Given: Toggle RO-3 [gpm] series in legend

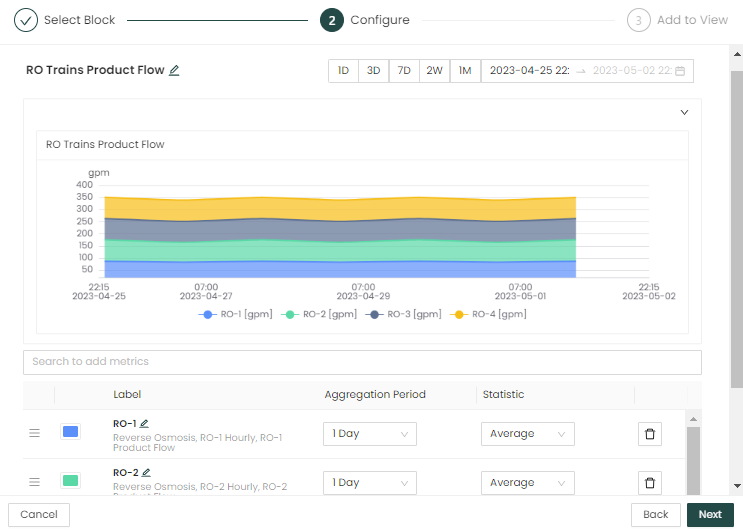Looking at the screenshot, I should (404, 314).
